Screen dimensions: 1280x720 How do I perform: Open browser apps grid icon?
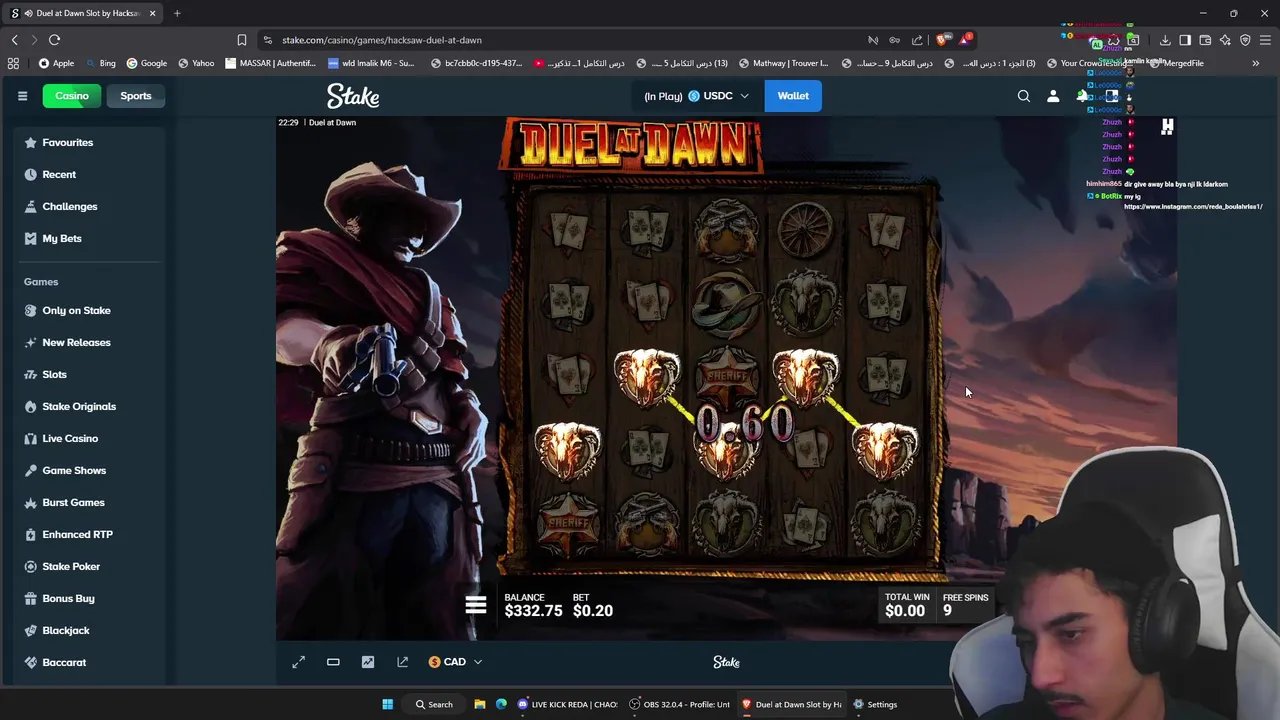pos(13,63)
